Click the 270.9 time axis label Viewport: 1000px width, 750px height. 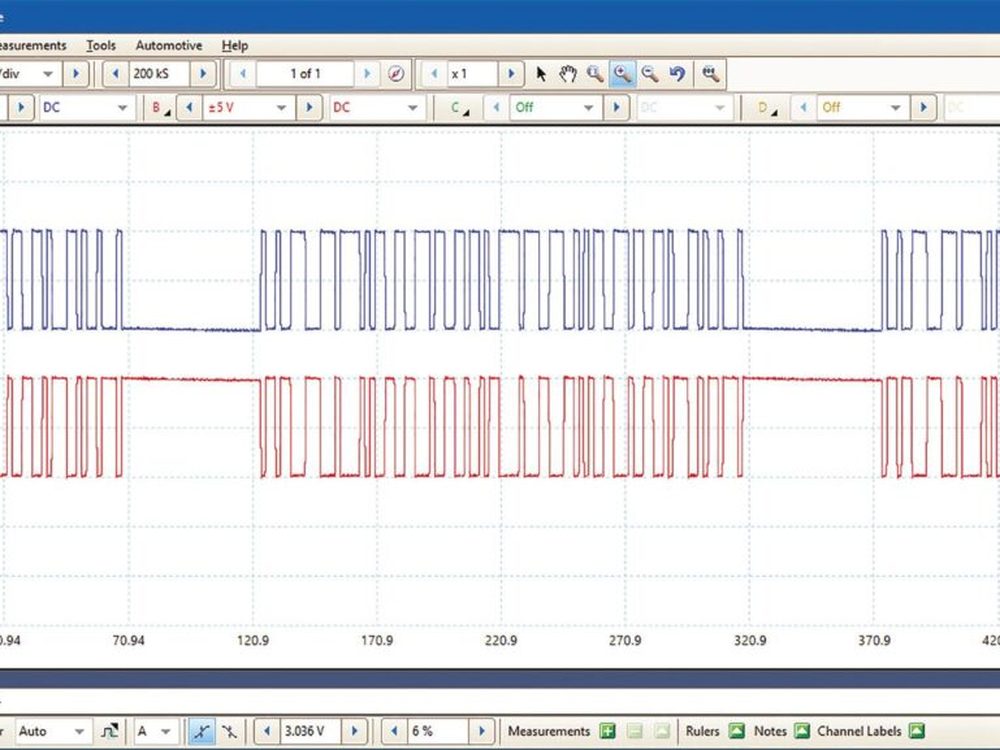coord(625,640)
